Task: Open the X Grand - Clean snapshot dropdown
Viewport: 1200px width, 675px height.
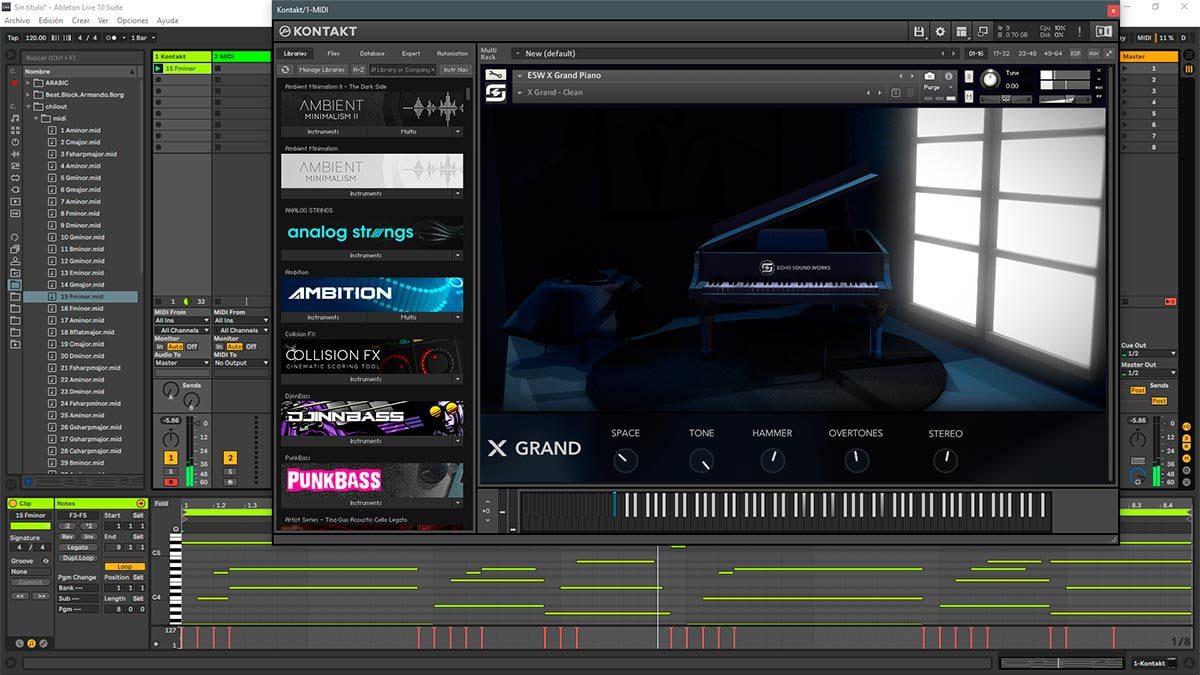Action: point(520,93)
